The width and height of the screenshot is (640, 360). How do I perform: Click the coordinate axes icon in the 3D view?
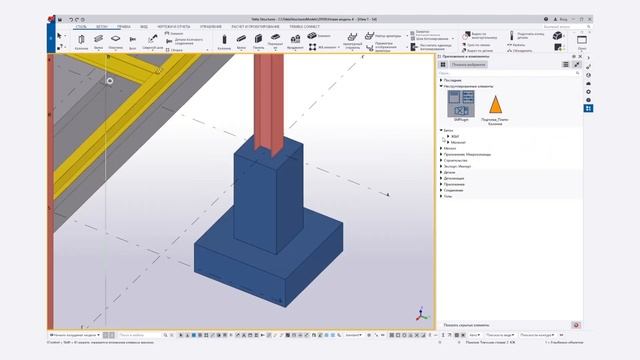(x=422, y=314)
